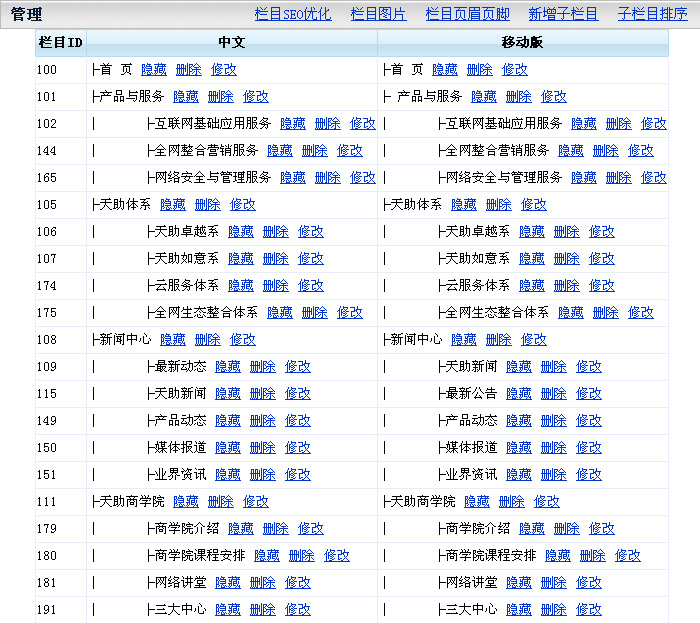The height and width of the screenshot is (623, 700).
Task: Click 修改 for 网络安全与管理服务 in 中文 column
Action: (x=363, y=178)
